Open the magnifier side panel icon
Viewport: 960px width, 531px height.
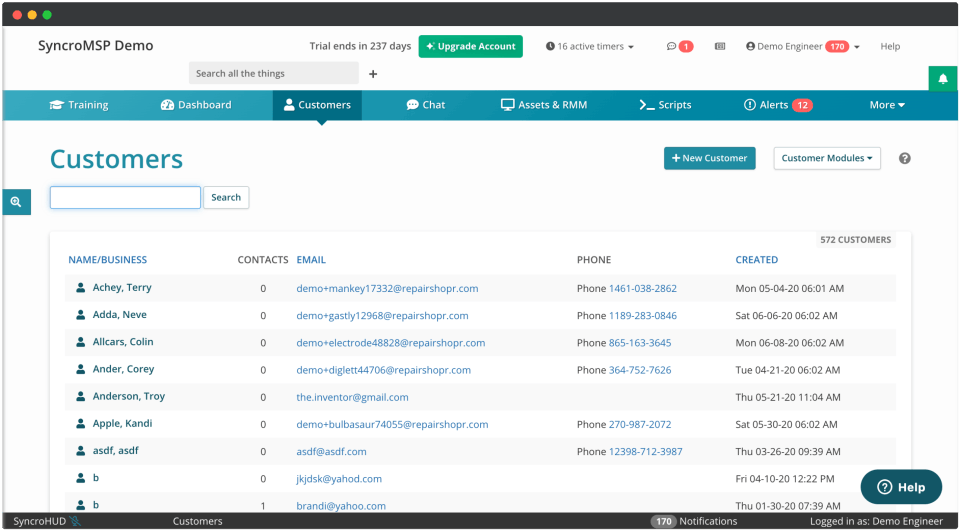coord(17,201)
